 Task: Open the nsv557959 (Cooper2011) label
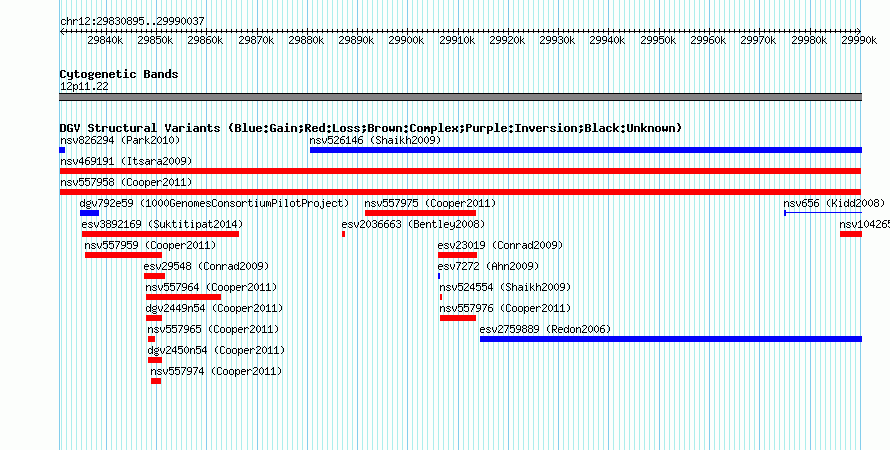[150, 245]
